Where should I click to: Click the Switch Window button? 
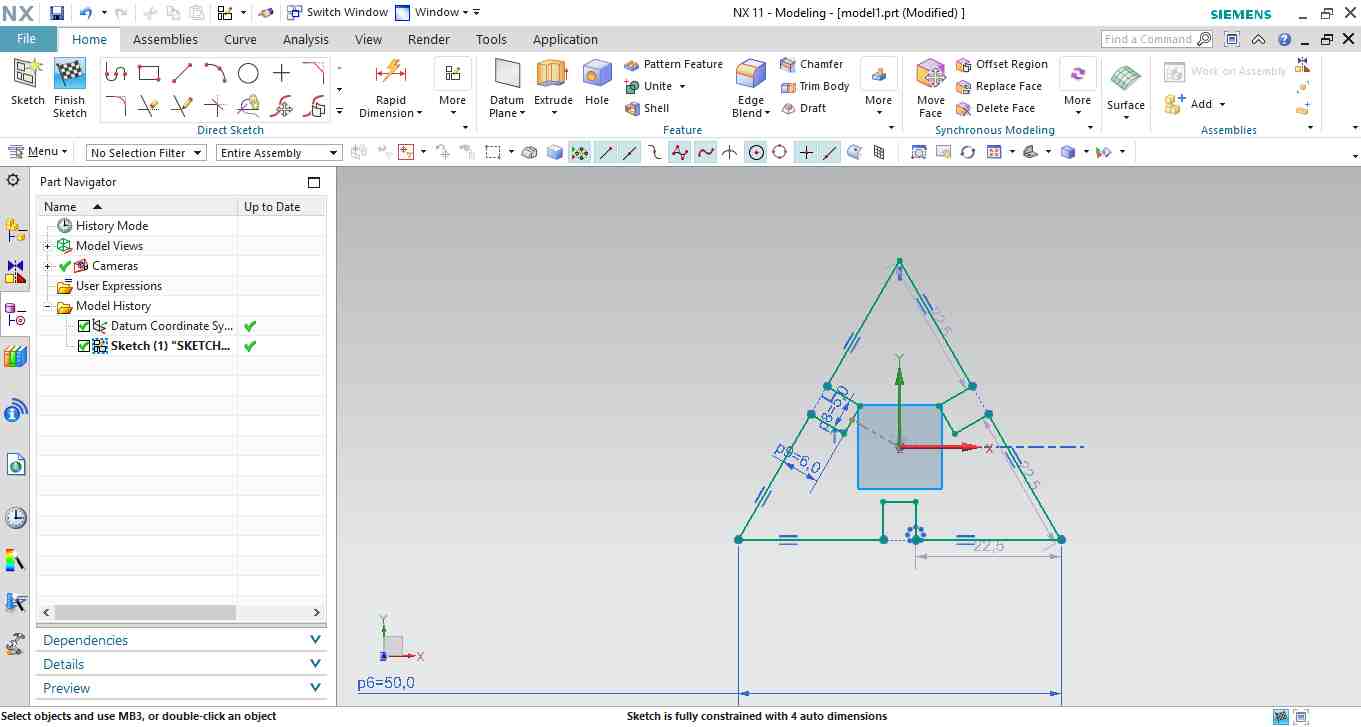(x=338, y=12)
